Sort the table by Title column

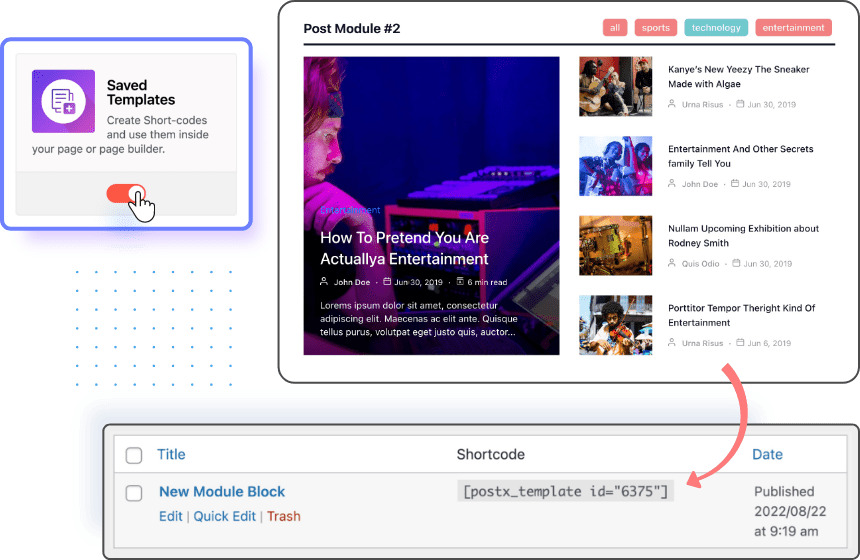[171, 454]
